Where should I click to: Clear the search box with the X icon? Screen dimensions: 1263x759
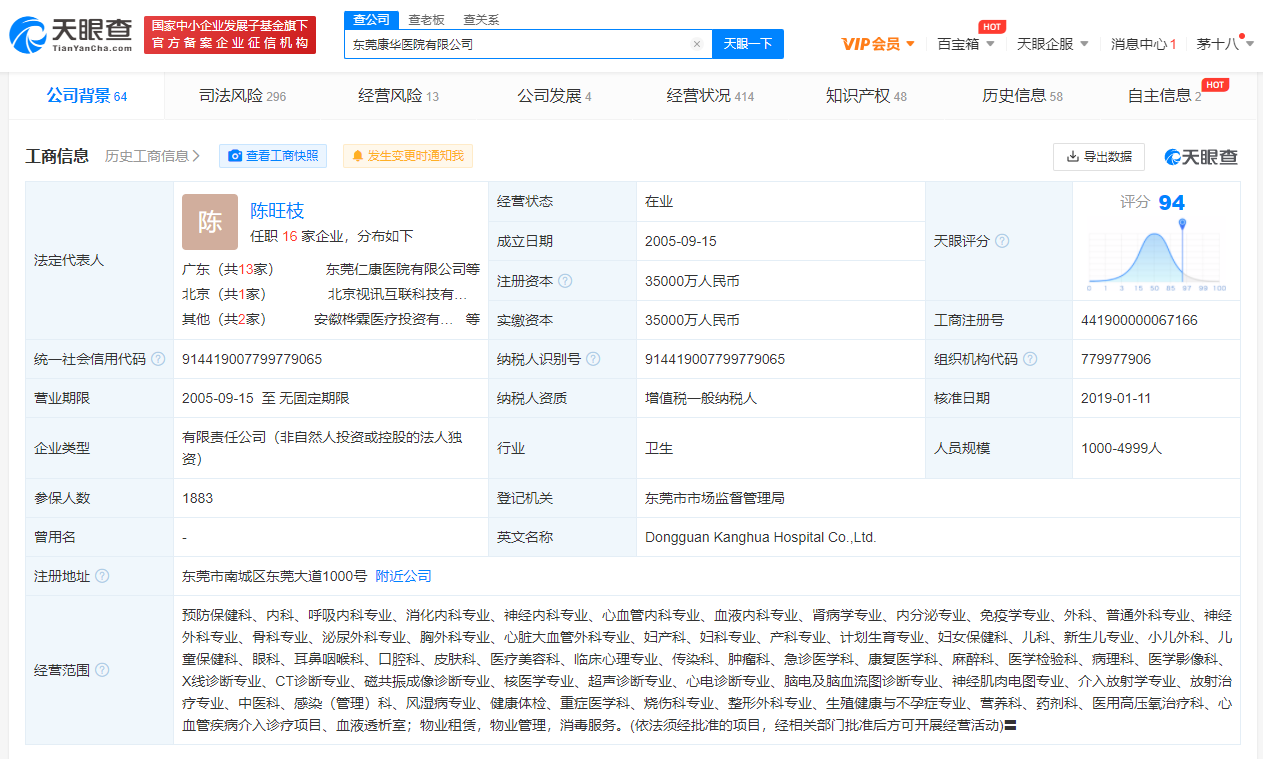tap(697, 44)
